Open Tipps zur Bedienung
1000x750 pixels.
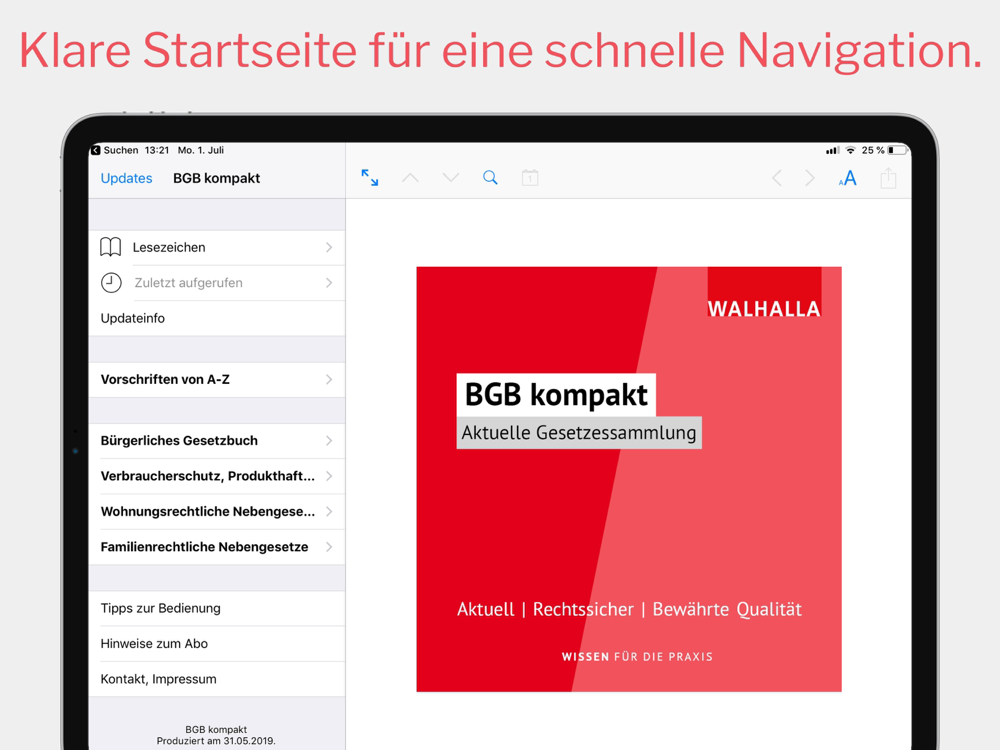217,608
